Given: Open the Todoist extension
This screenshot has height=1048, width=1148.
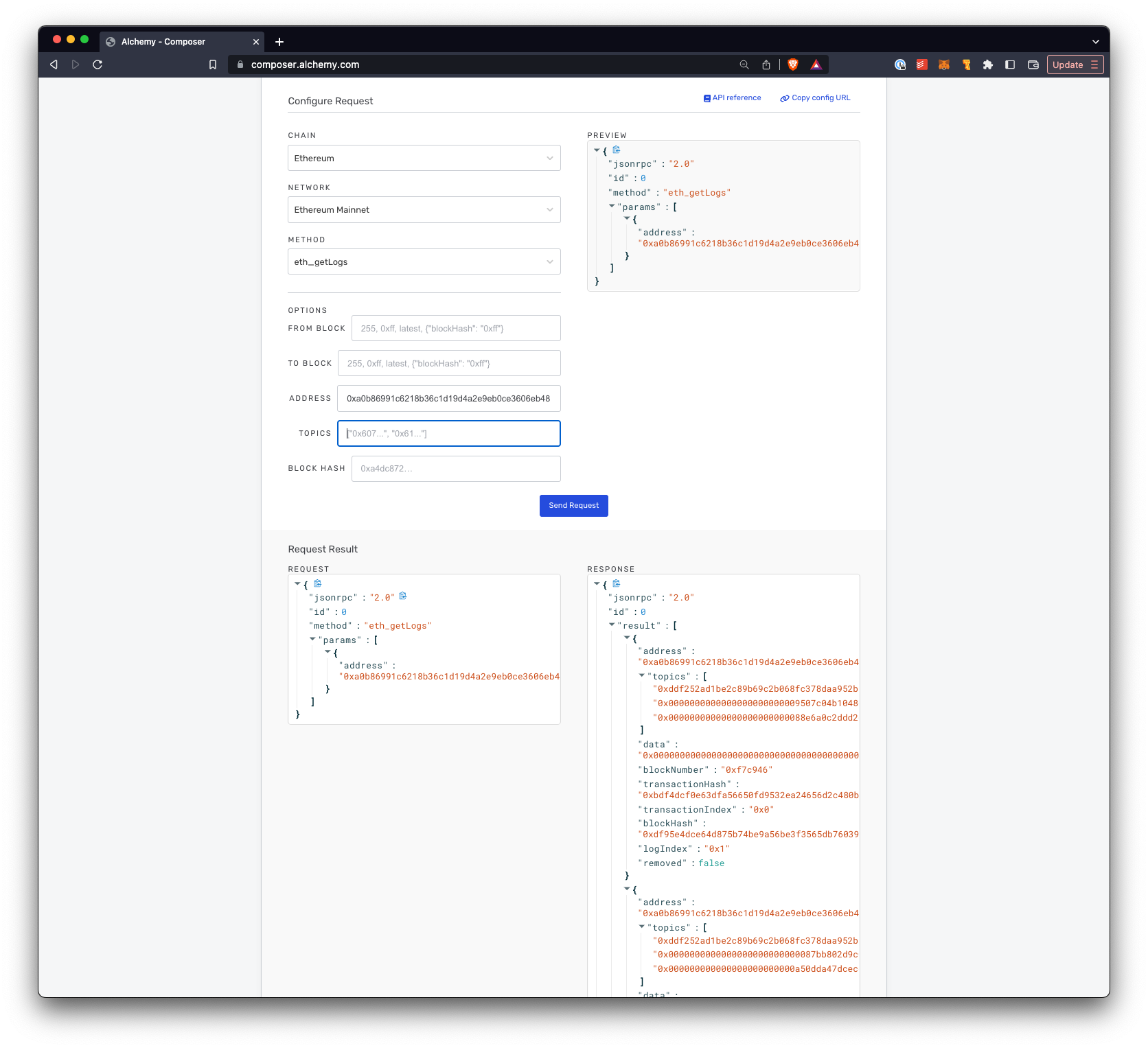Looking at the screenshot, I should click(x=921, y=65).
